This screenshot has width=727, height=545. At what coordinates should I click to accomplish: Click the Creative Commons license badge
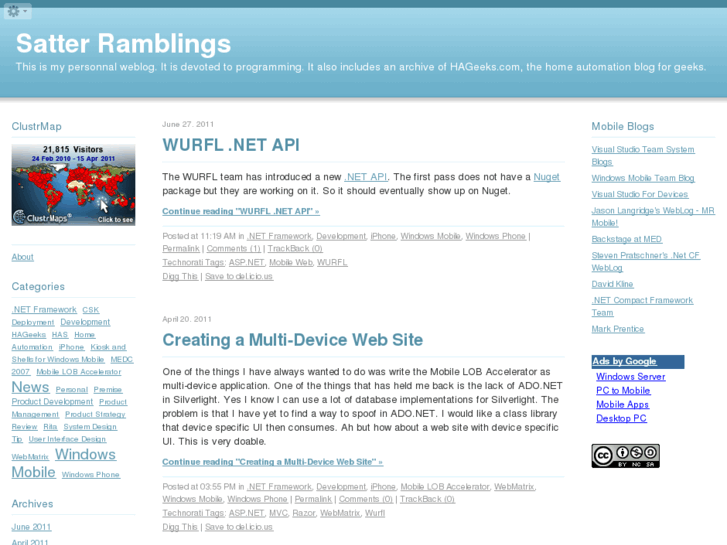point(625,456)
